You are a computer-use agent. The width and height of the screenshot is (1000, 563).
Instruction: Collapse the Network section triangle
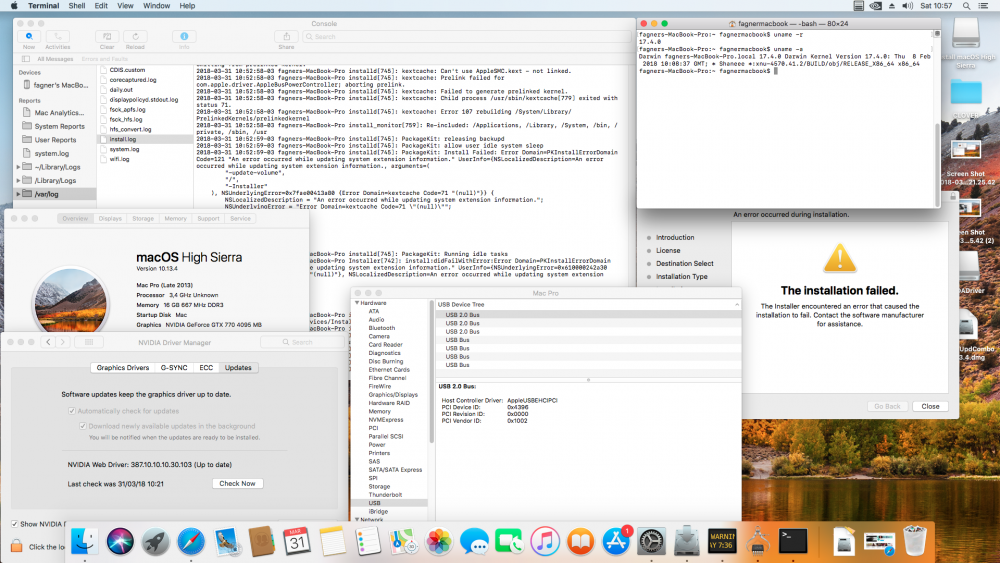click(357, 520)
